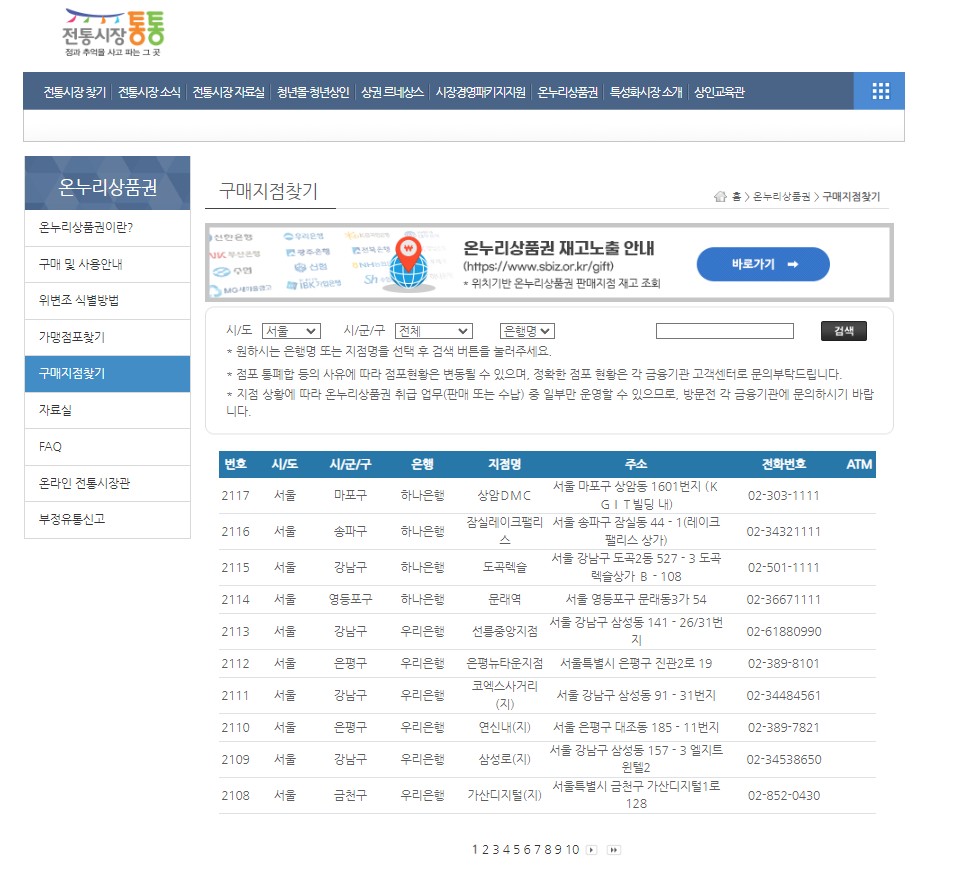Go to next page arrow in pagination
This screenshot has height=875, width=953.
(591, 849)
